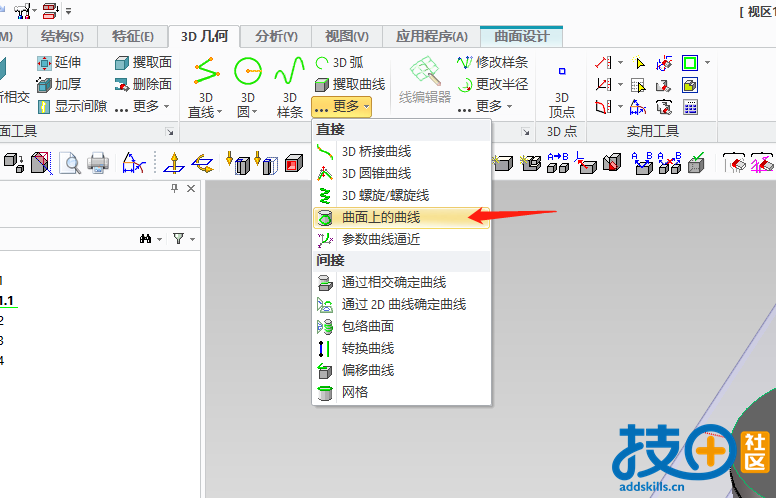Screen dimensions: 776x498
Task: Click the workplane arrow-up icon
Action: pos(174,163)
